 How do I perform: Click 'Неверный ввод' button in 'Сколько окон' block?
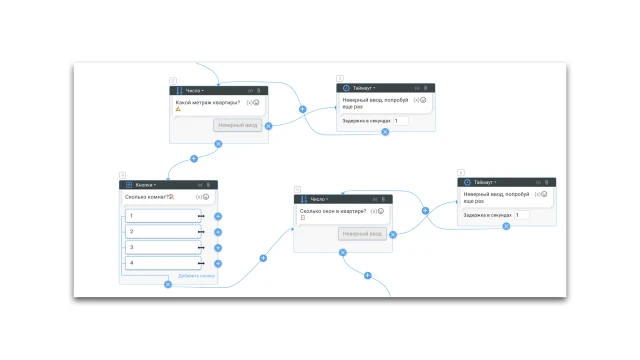point(362,234)
